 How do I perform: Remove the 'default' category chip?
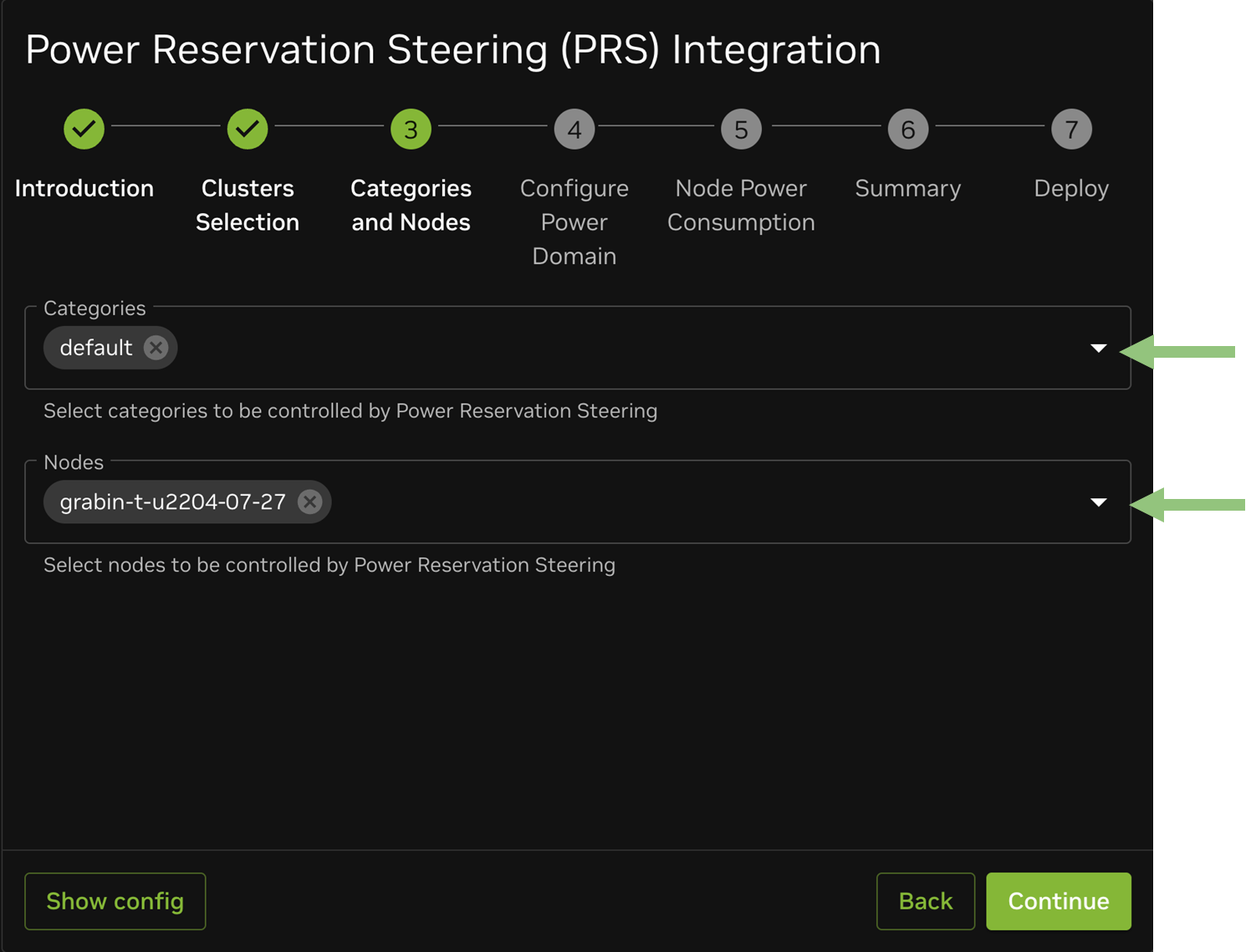[x=156, y=348]
